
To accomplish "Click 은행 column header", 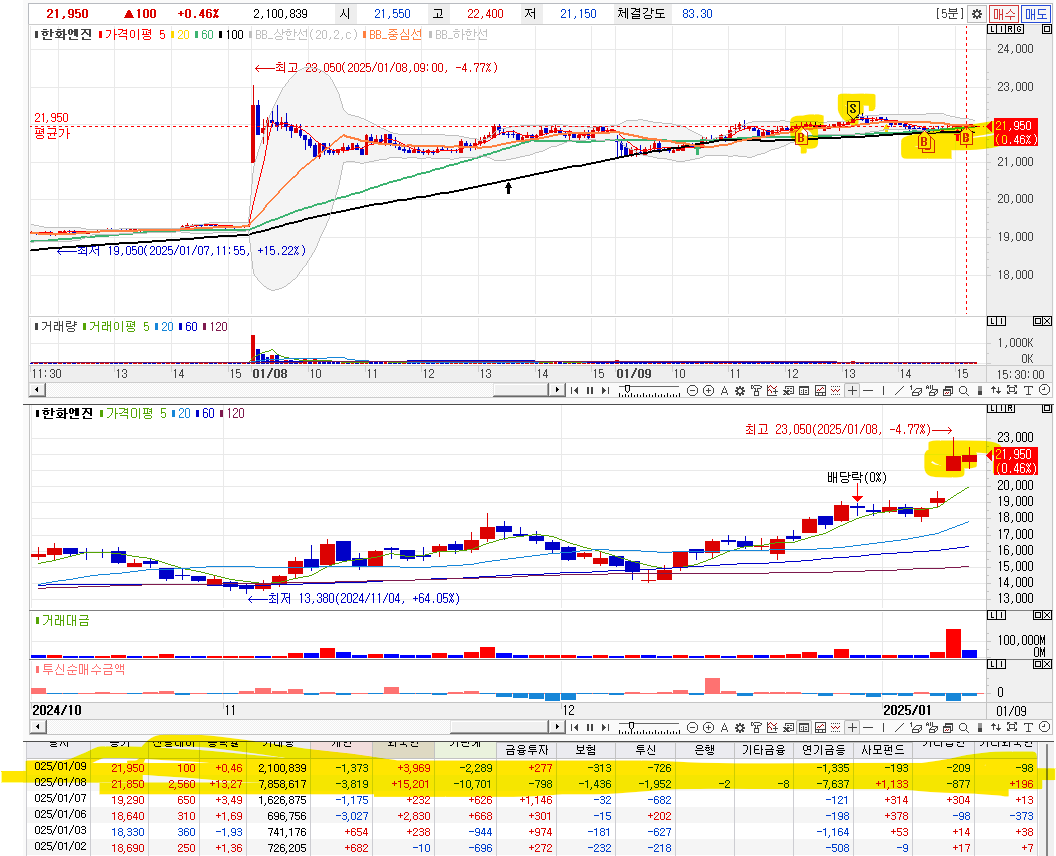I will 704,750.
